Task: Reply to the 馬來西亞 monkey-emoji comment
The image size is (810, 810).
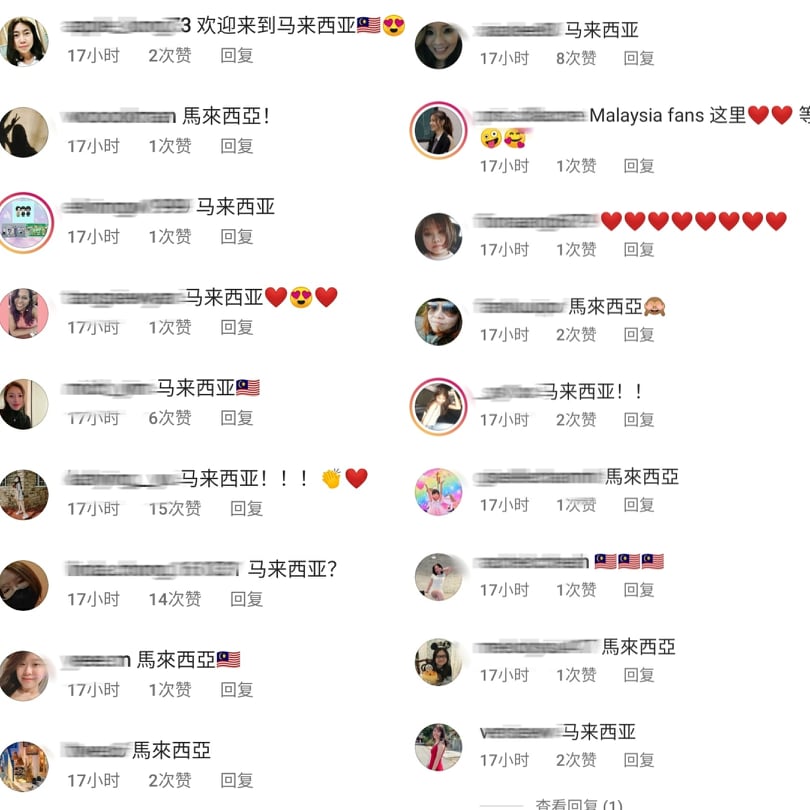Action: [x=639, y=335]
